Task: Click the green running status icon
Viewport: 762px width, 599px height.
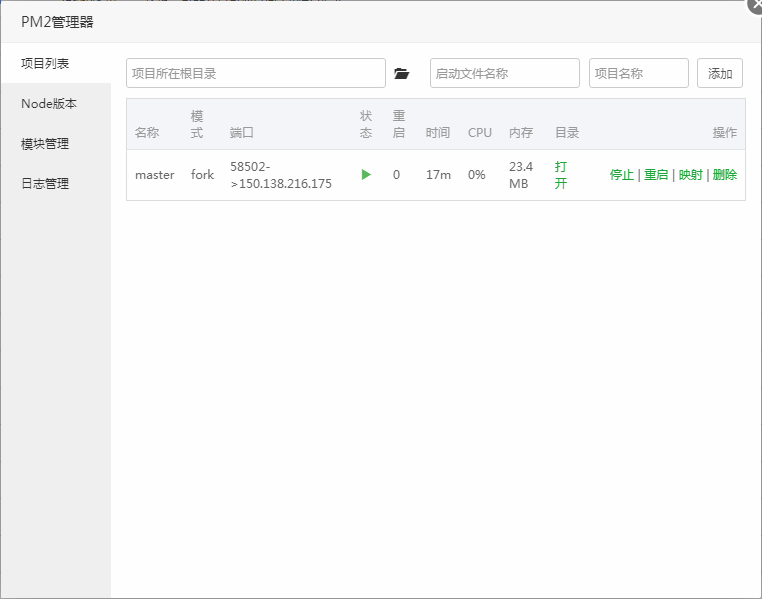Action: (366, 175)
